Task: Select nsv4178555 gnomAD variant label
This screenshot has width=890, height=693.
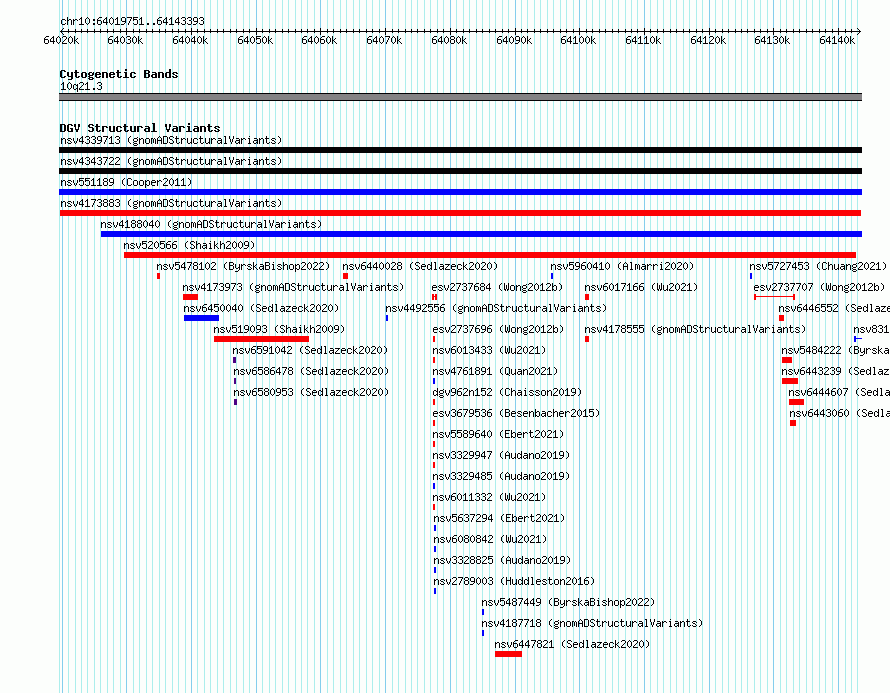Action: point(695,329)
